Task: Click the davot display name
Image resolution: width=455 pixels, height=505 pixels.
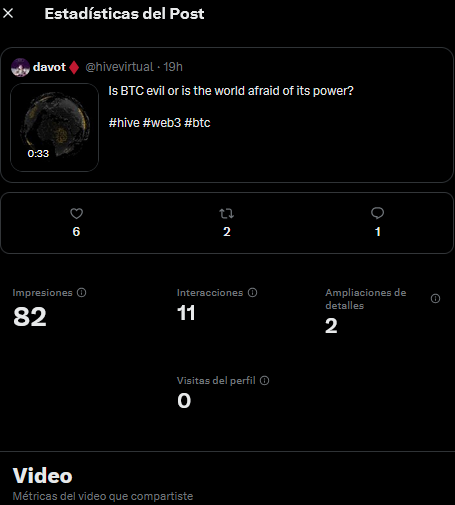Action: tap(49, 67)
